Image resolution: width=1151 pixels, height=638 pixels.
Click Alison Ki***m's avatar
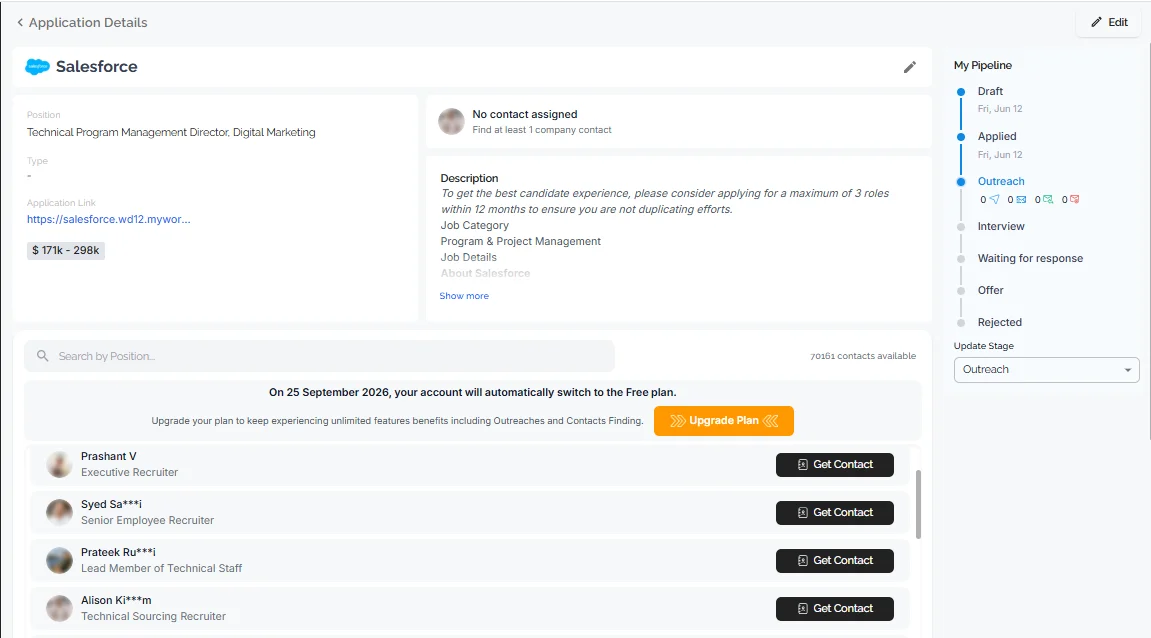pyautogui.click(x=59, y=609)
